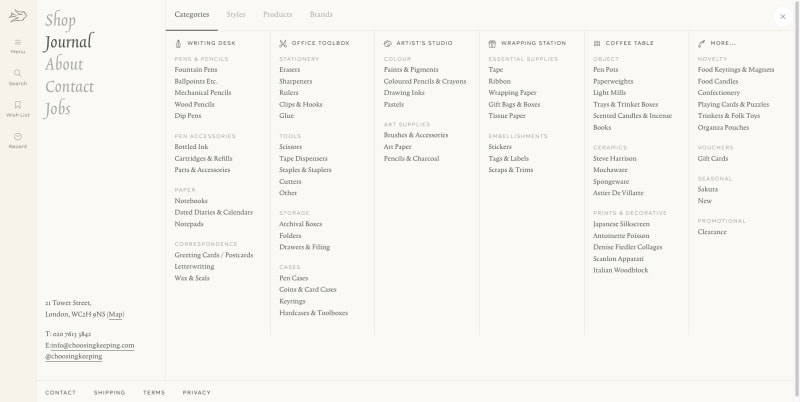Image resolution: width=800 pixels, height=402 pixels.
Task: Open the Stickers category
Action: (500, 146)
